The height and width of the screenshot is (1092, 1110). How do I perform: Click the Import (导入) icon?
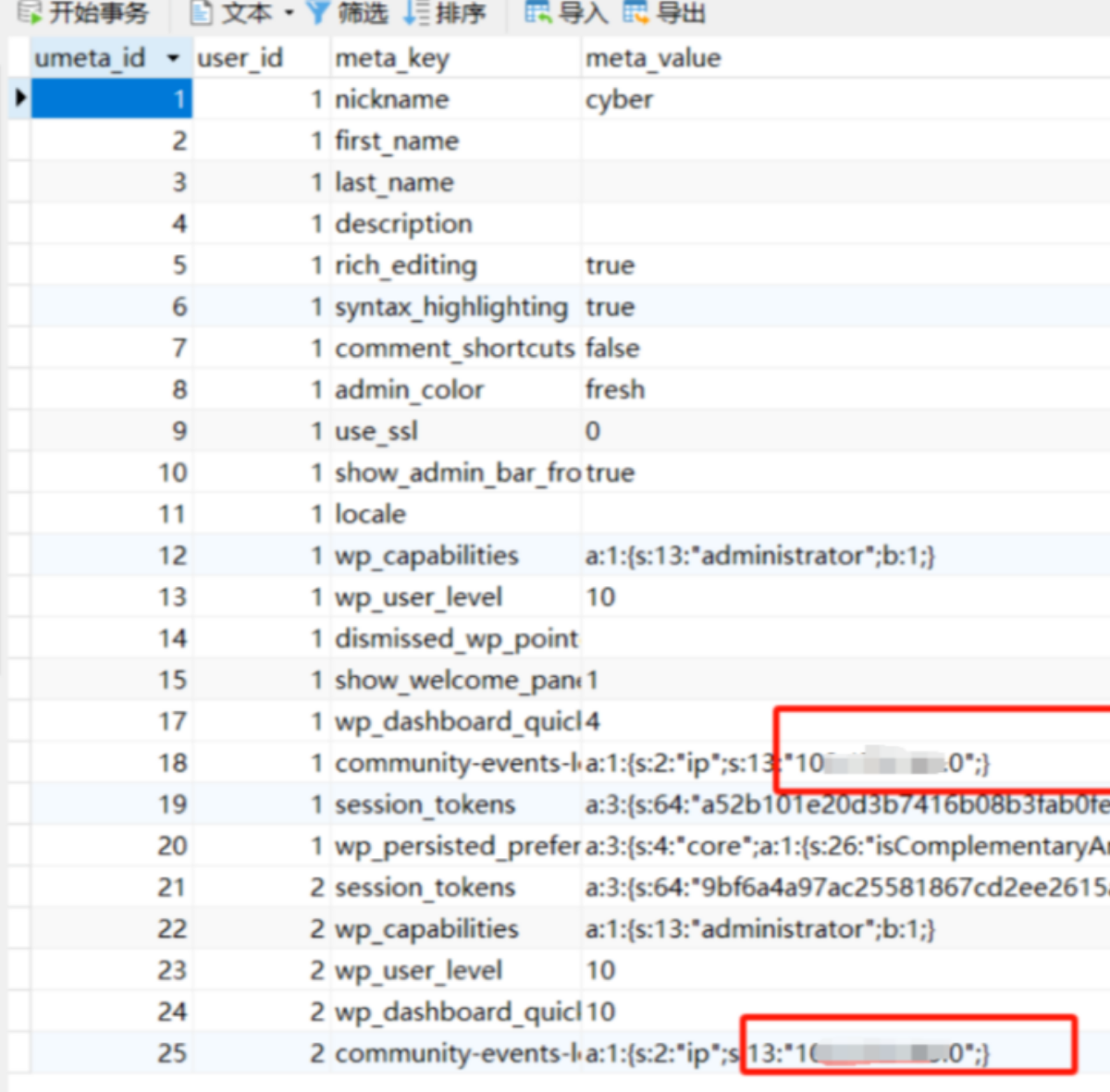coord(537,12)
